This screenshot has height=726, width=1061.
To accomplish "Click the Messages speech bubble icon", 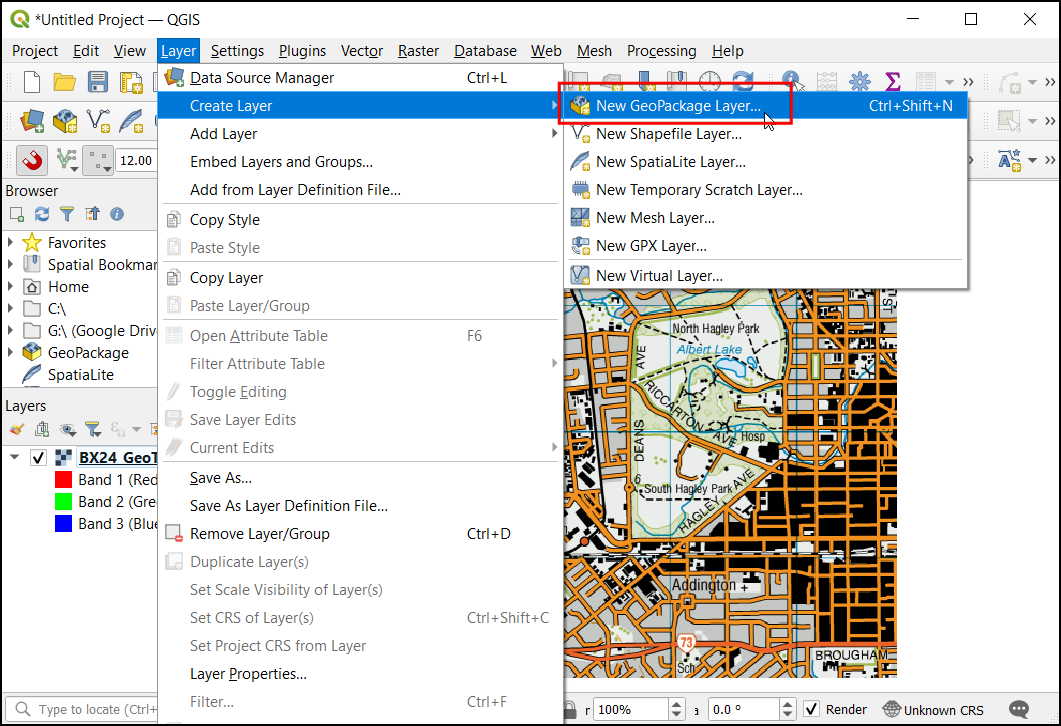I will [1019, 709].
